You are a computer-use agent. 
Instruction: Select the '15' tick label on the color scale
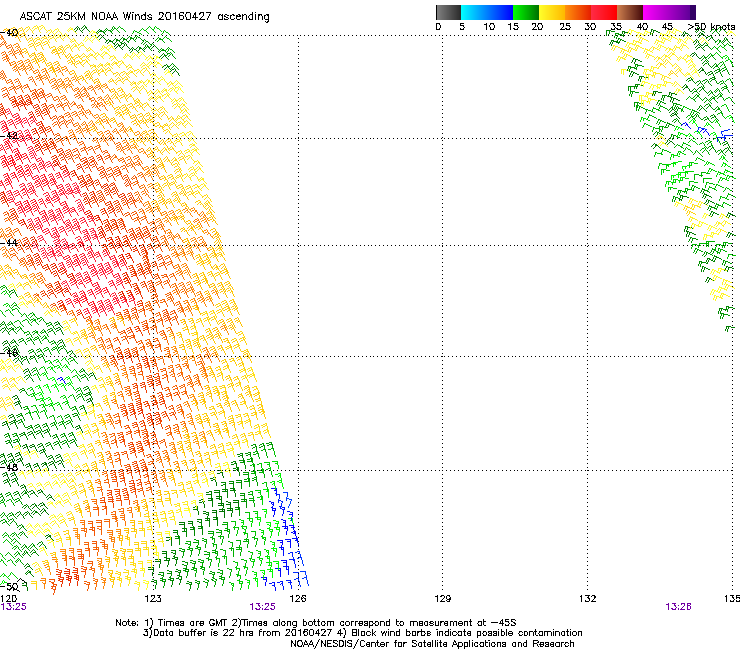513,27
